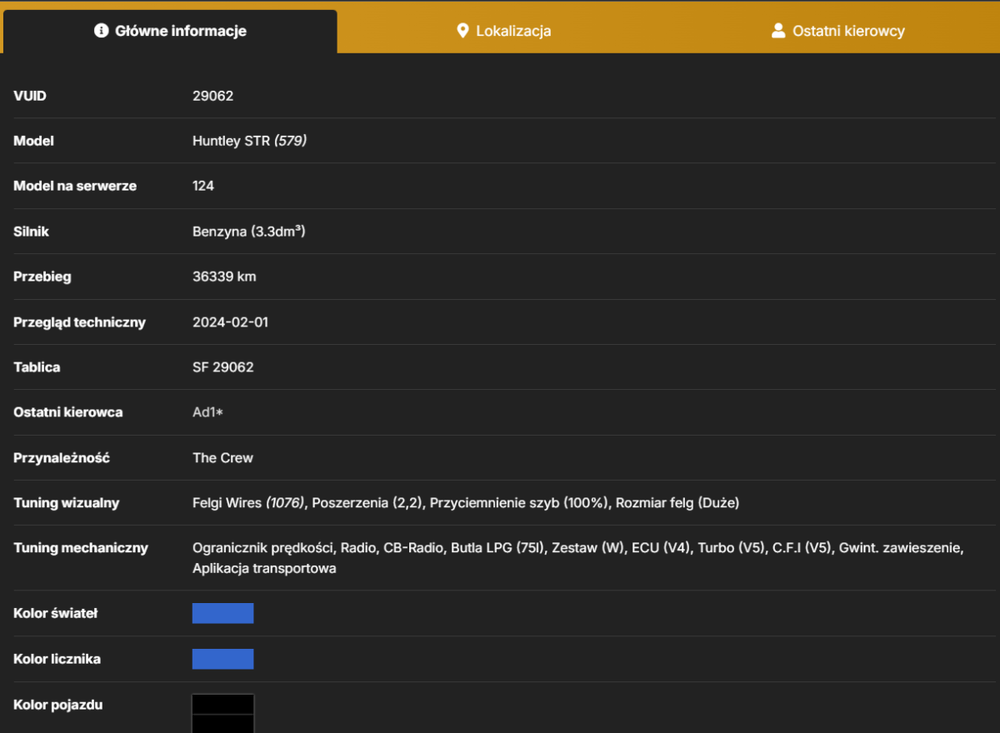Click the map pin icon beside Lokalizacja
This screenshot has width=1000, height=733.
click(463, 31)
